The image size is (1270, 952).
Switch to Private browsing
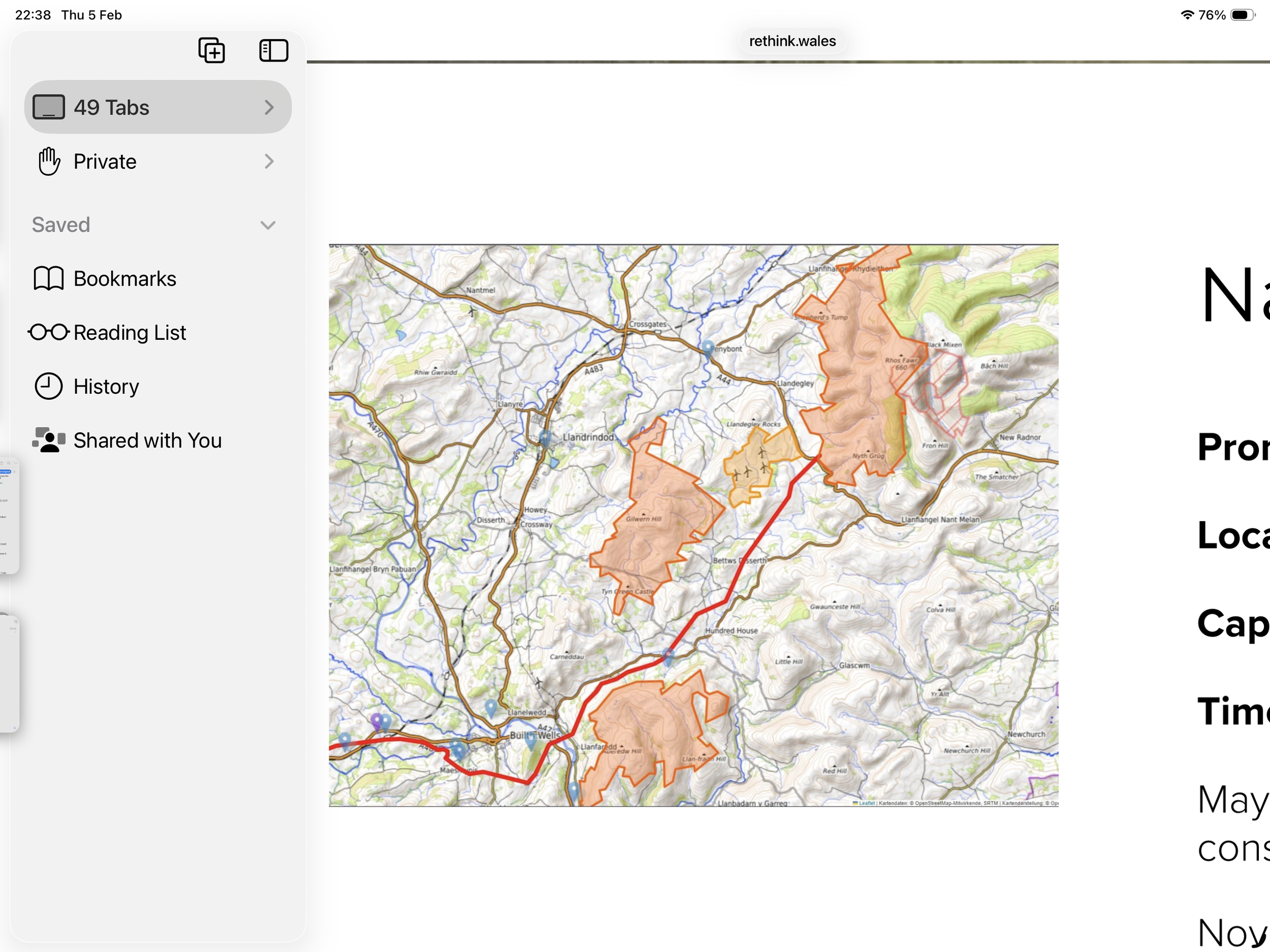pos(105,162)
